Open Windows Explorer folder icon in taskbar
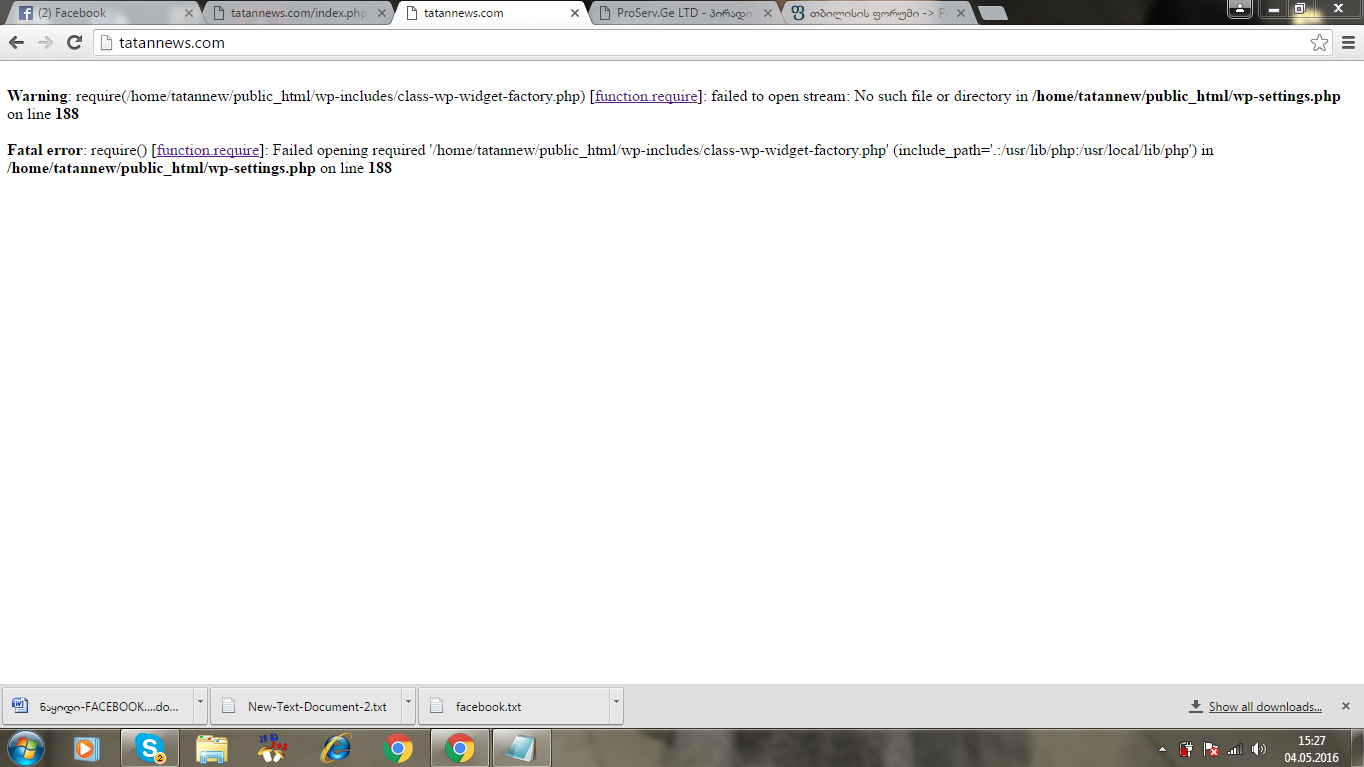 tap(211, 748)
